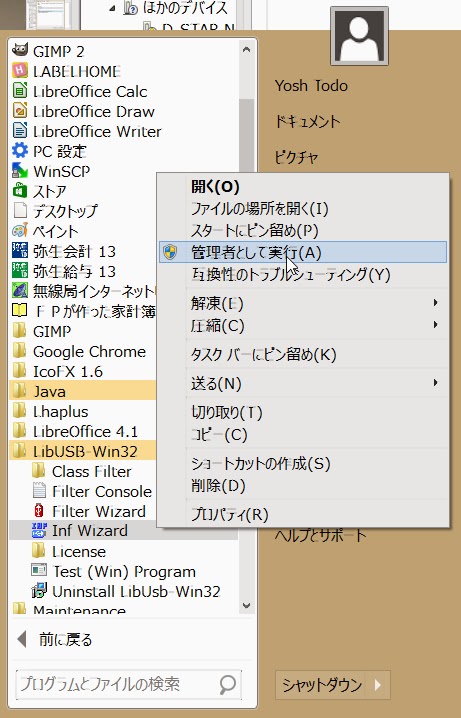Click the Uninstall LibUsb-Win32 icon
The width and height of the screenshot is (461, 718).
39,591
